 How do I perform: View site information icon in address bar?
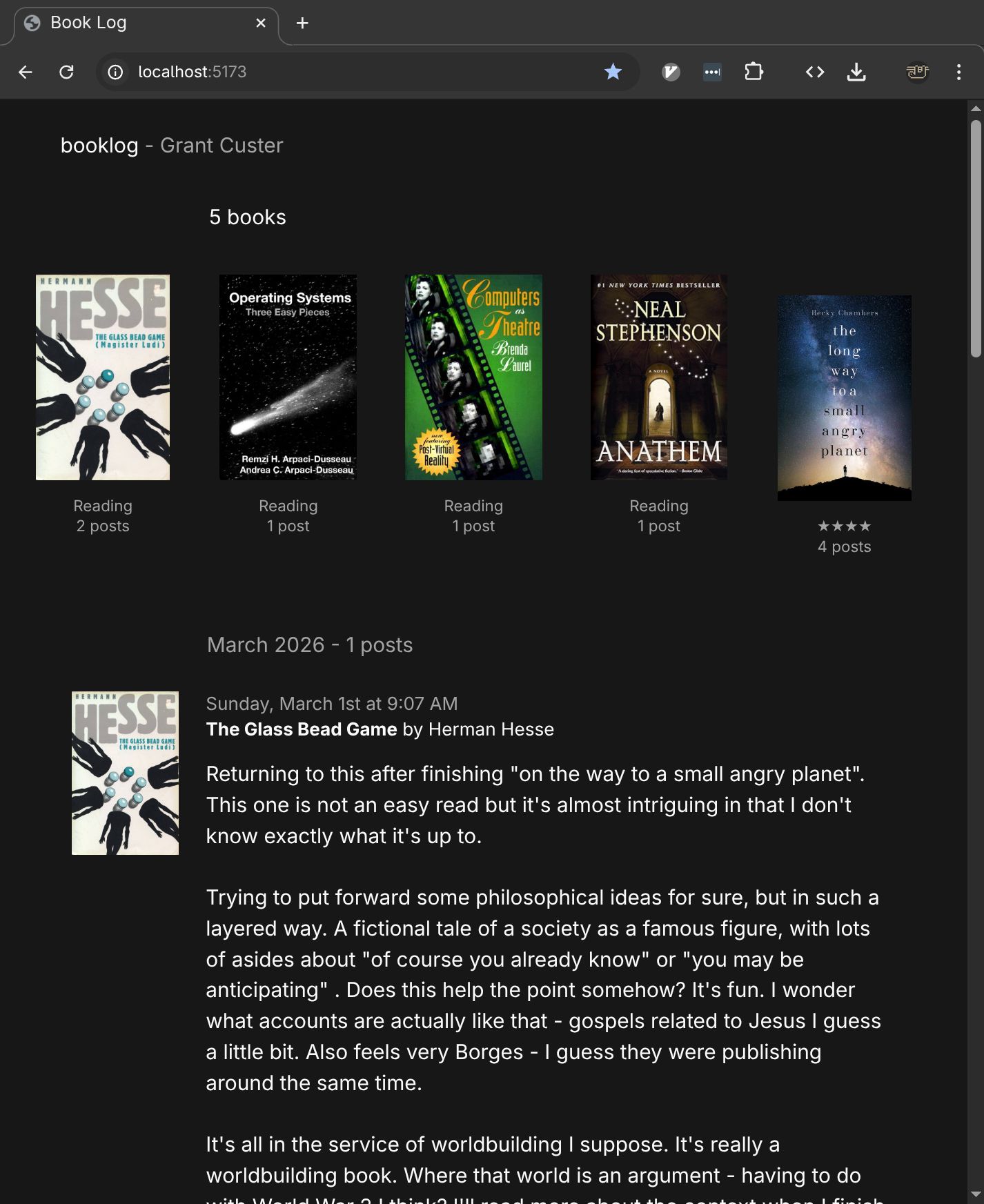(116, 72)
